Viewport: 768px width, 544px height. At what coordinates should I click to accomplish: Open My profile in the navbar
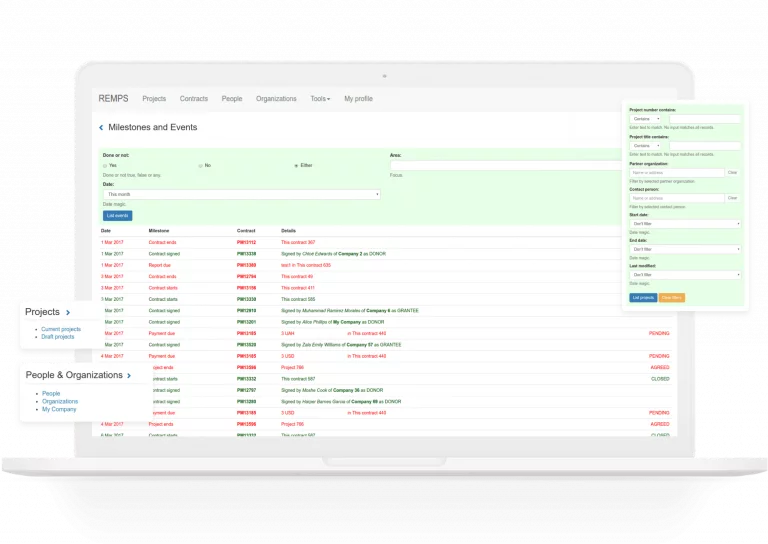click(359, 99)
